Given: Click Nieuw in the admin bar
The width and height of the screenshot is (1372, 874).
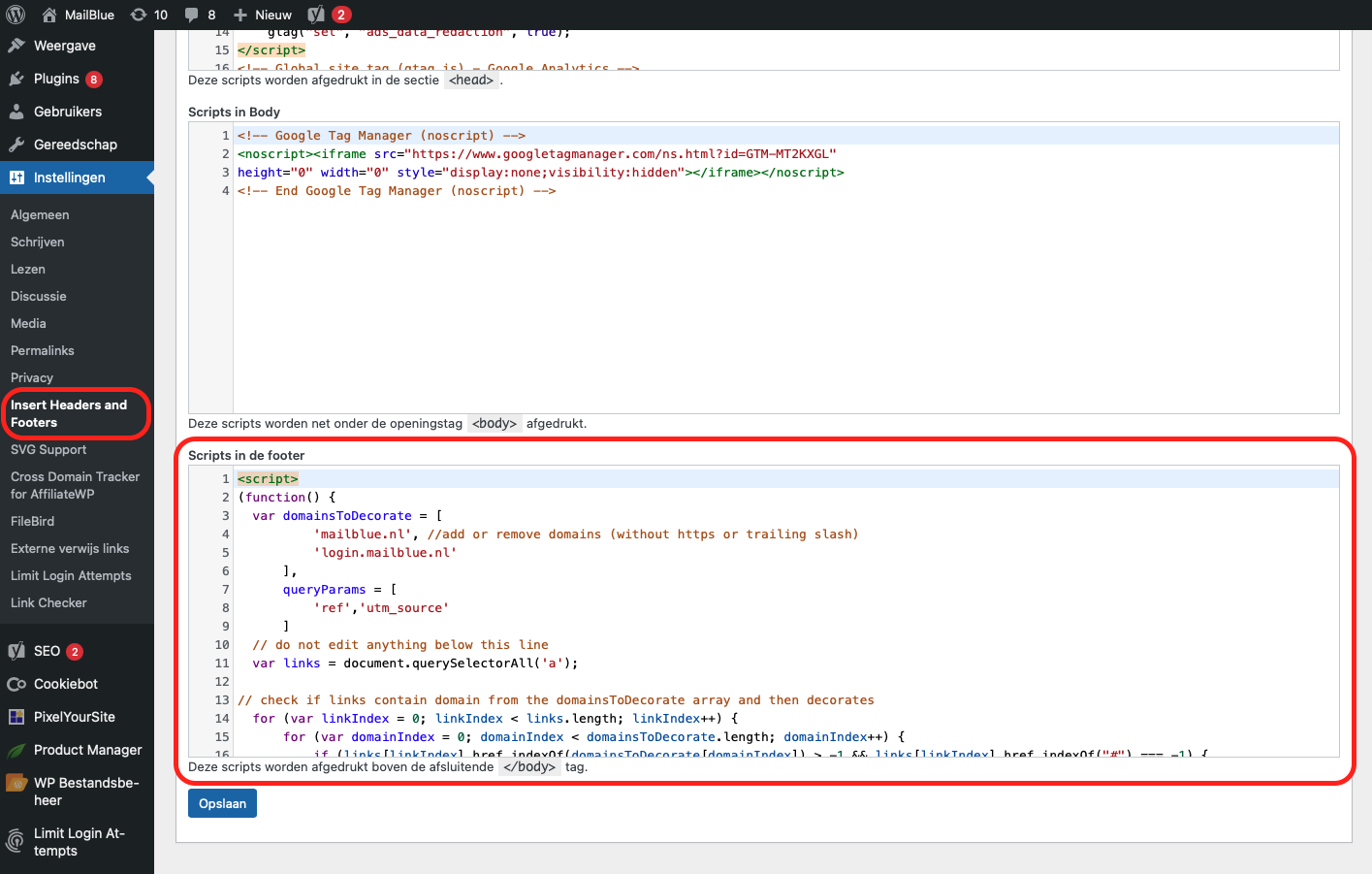Looking at the screenshot, I should coord(273,15).
